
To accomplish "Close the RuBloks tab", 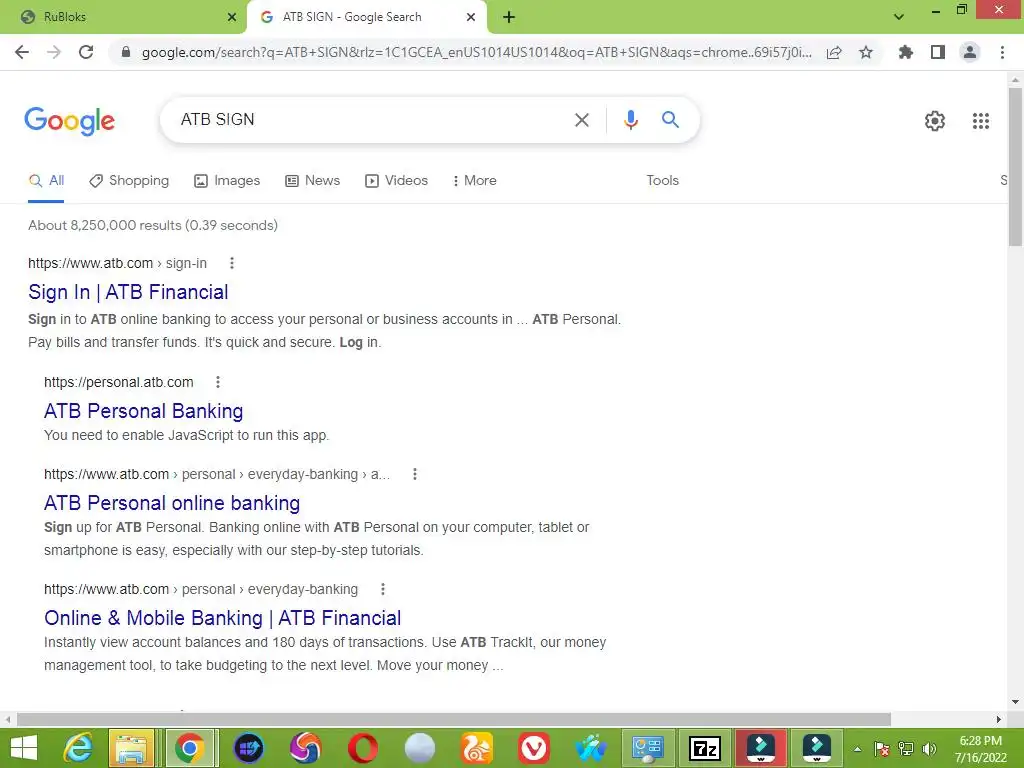I will click(x=232, y=17).
